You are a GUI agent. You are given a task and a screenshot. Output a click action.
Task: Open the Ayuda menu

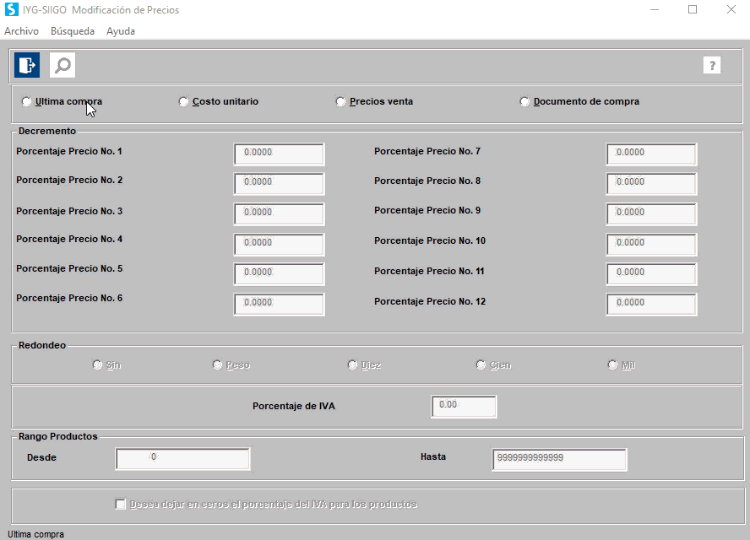tap(120, 31)
